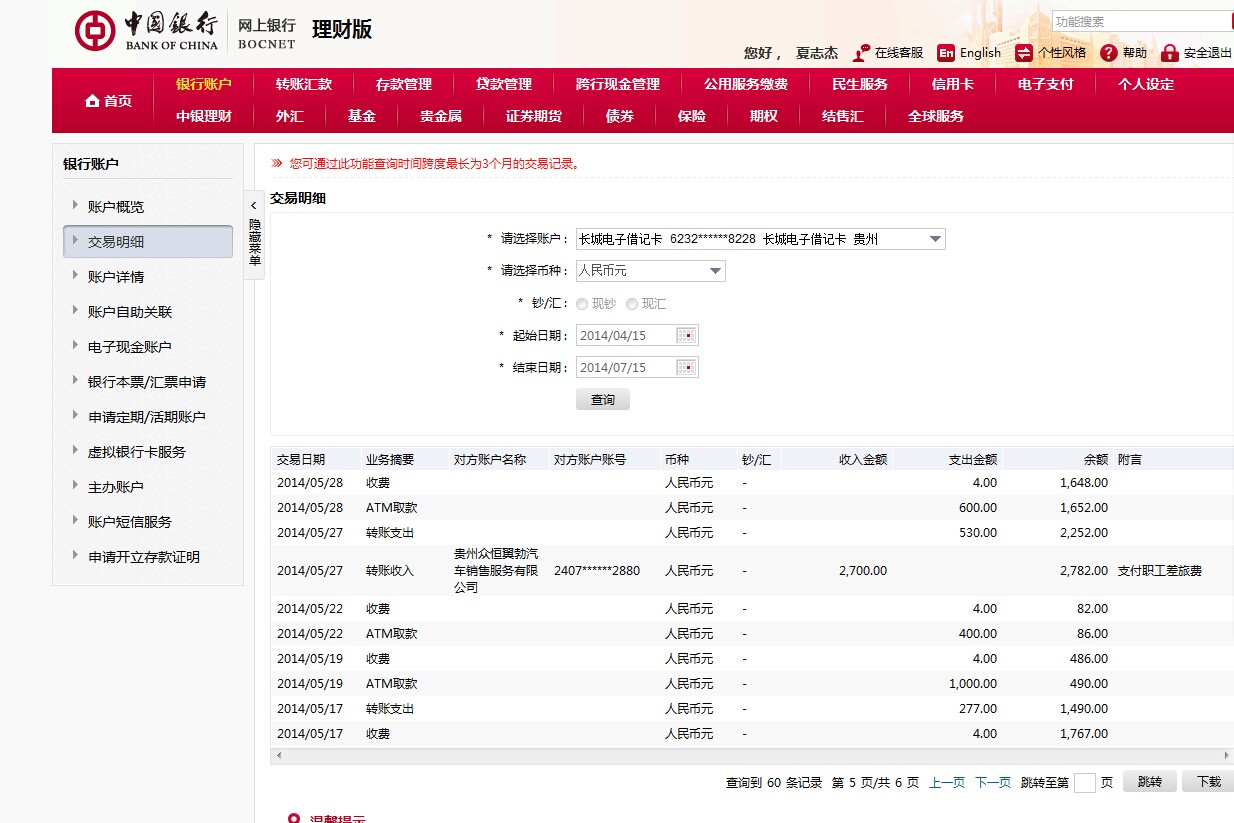Screen dimensions: 1234x823
Task: Expand 账户概览 in left sidebar
Action: 115,207
